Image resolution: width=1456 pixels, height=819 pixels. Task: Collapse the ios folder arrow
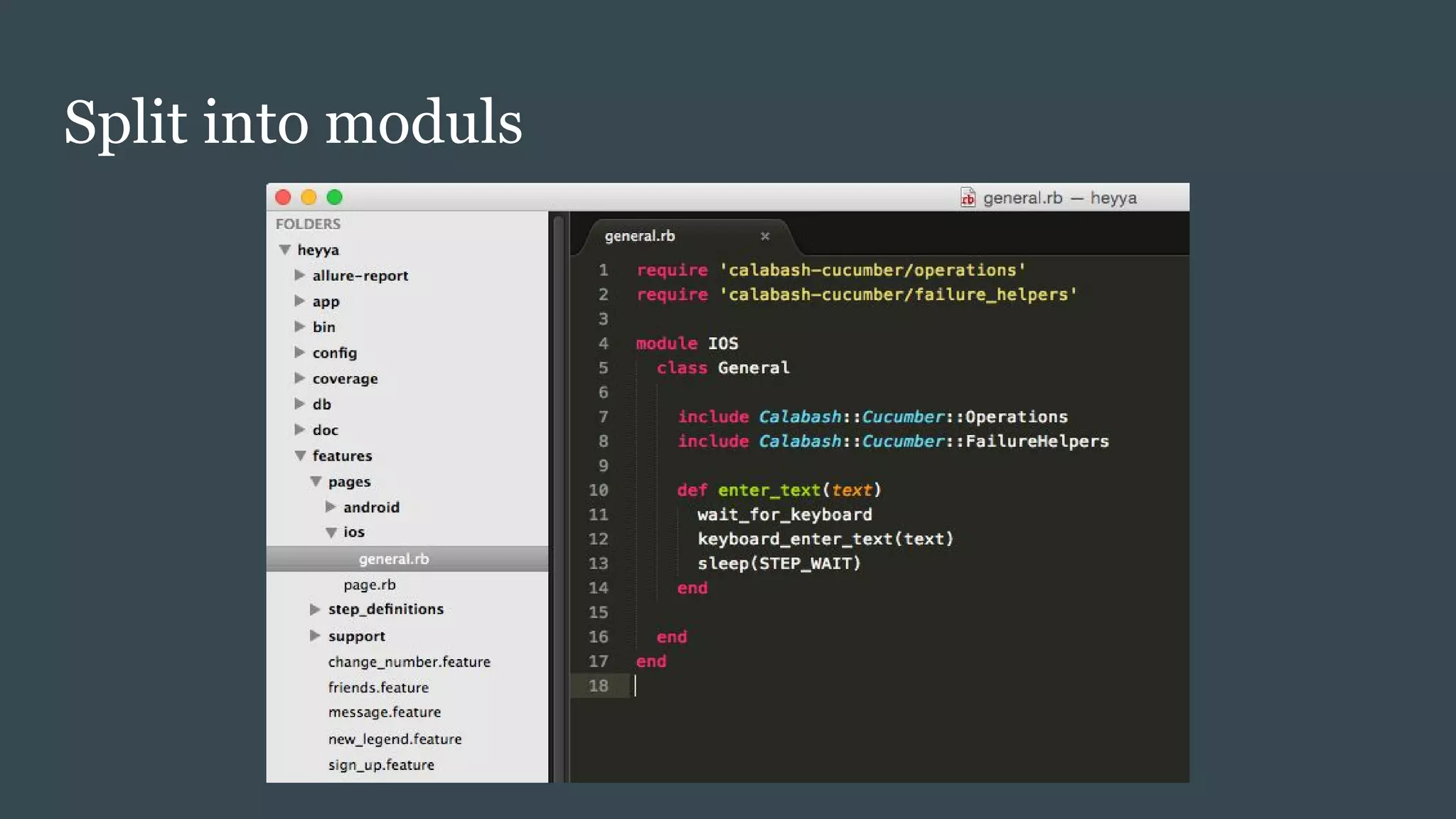coord(331,532)
